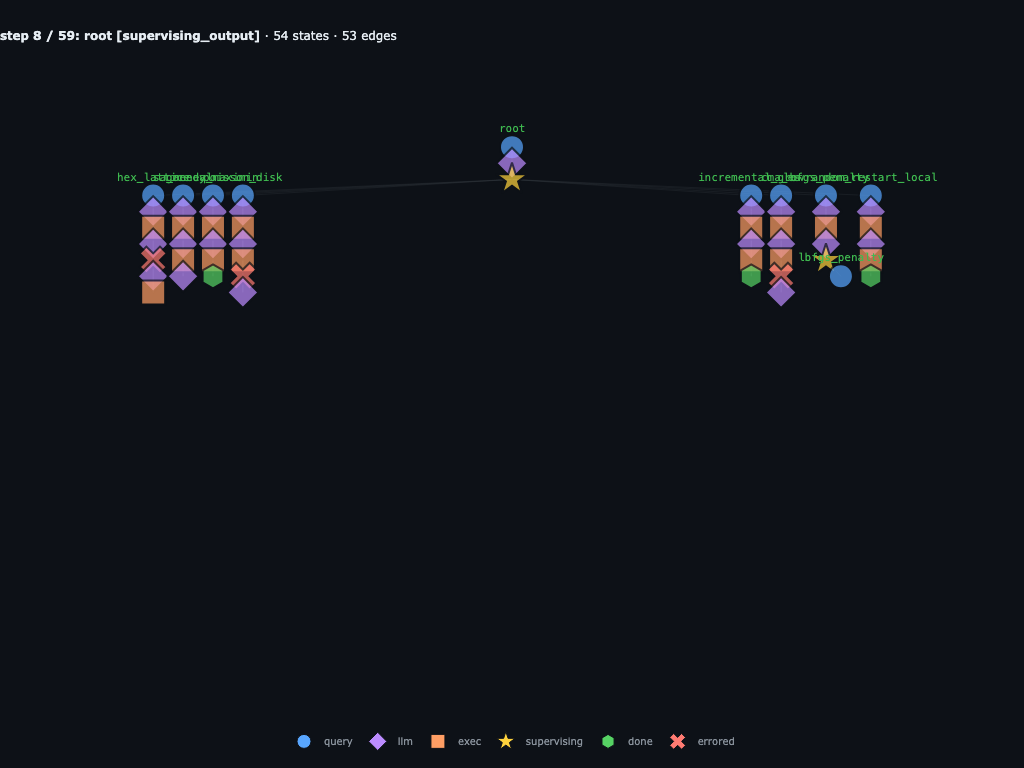Select the blue query node under root label
Screen dimensions: 1024x768
512,147
